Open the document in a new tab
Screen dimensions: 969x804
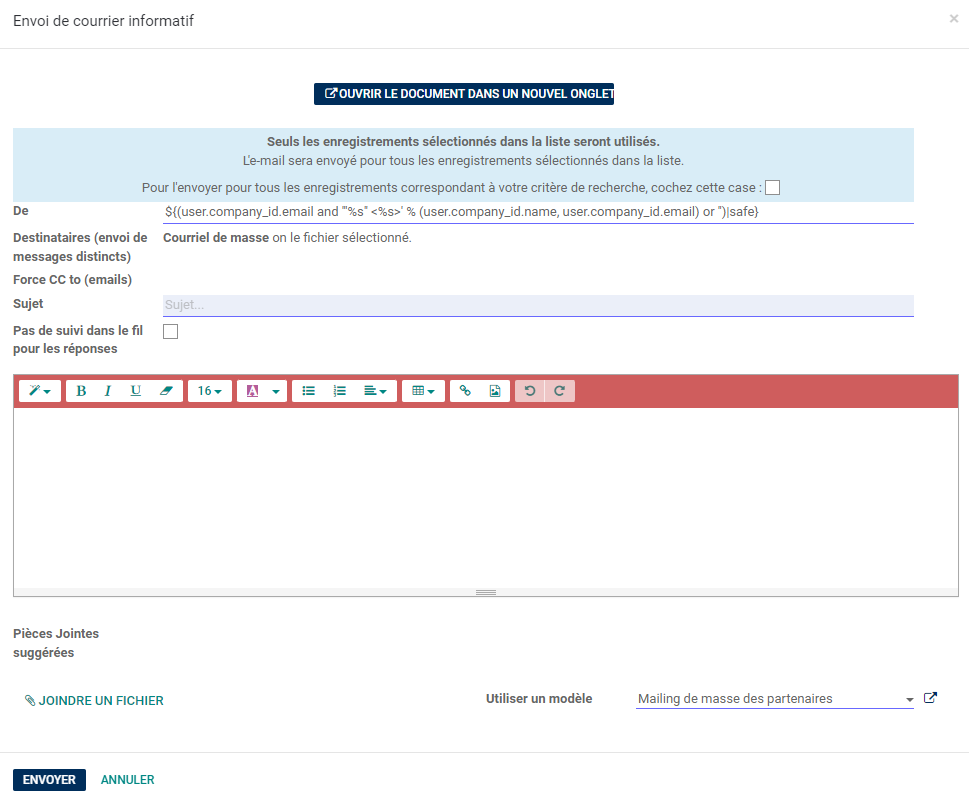click(464, 94)
